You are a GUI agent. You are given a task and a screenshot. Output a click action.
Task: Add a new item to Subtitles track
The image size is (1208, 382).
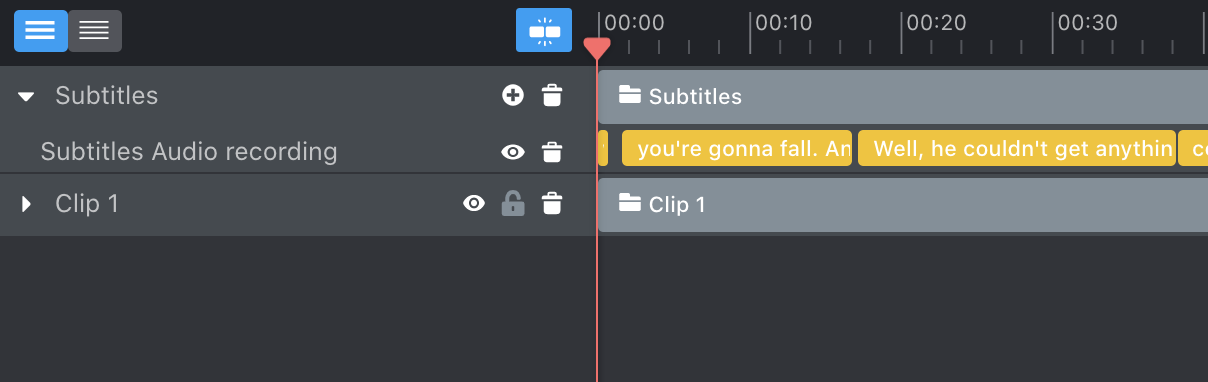coord(512,96)
